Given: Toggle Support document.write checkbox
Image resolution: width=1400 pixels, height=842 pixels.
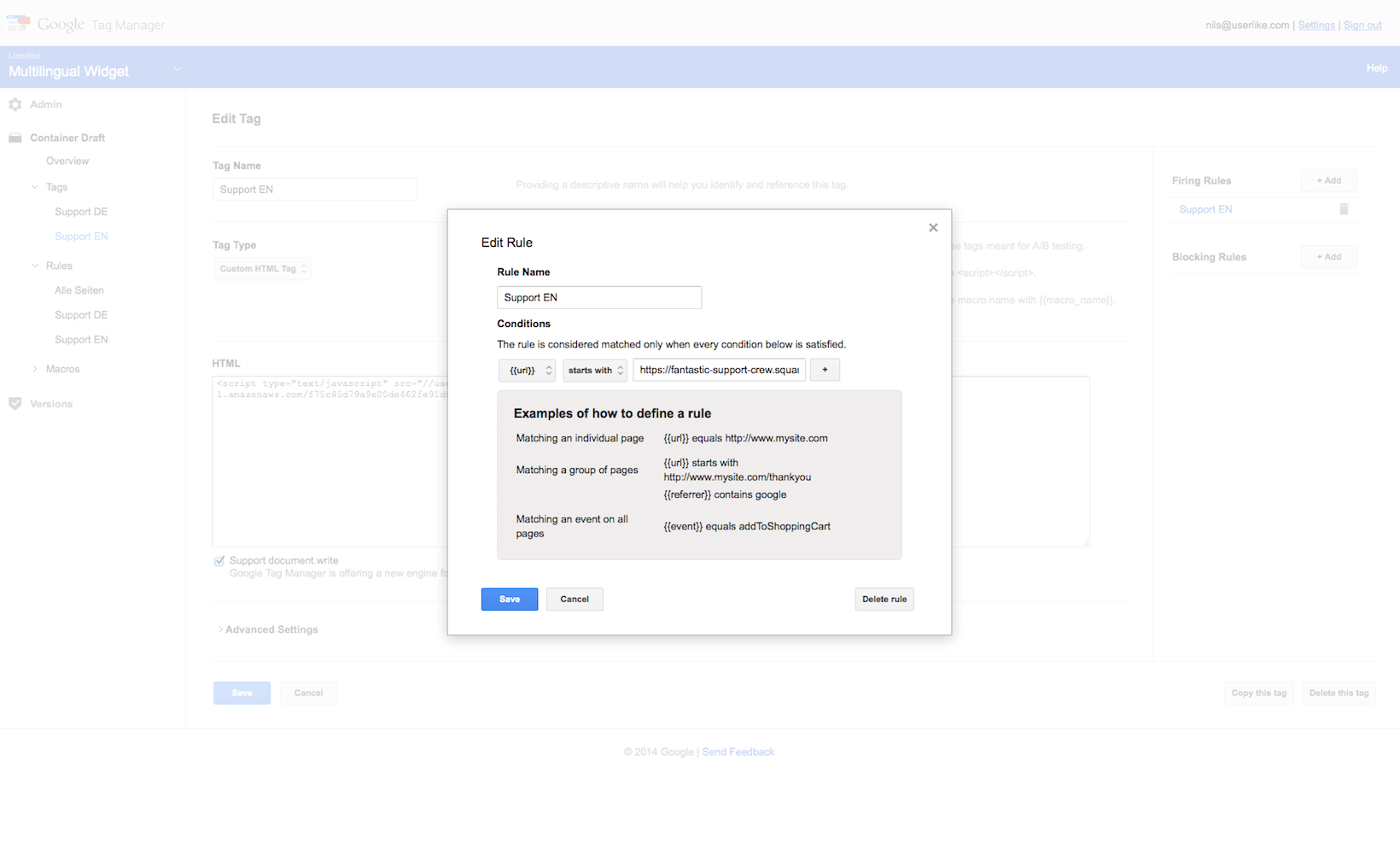Looking at the screenshot, I should 219,561.
